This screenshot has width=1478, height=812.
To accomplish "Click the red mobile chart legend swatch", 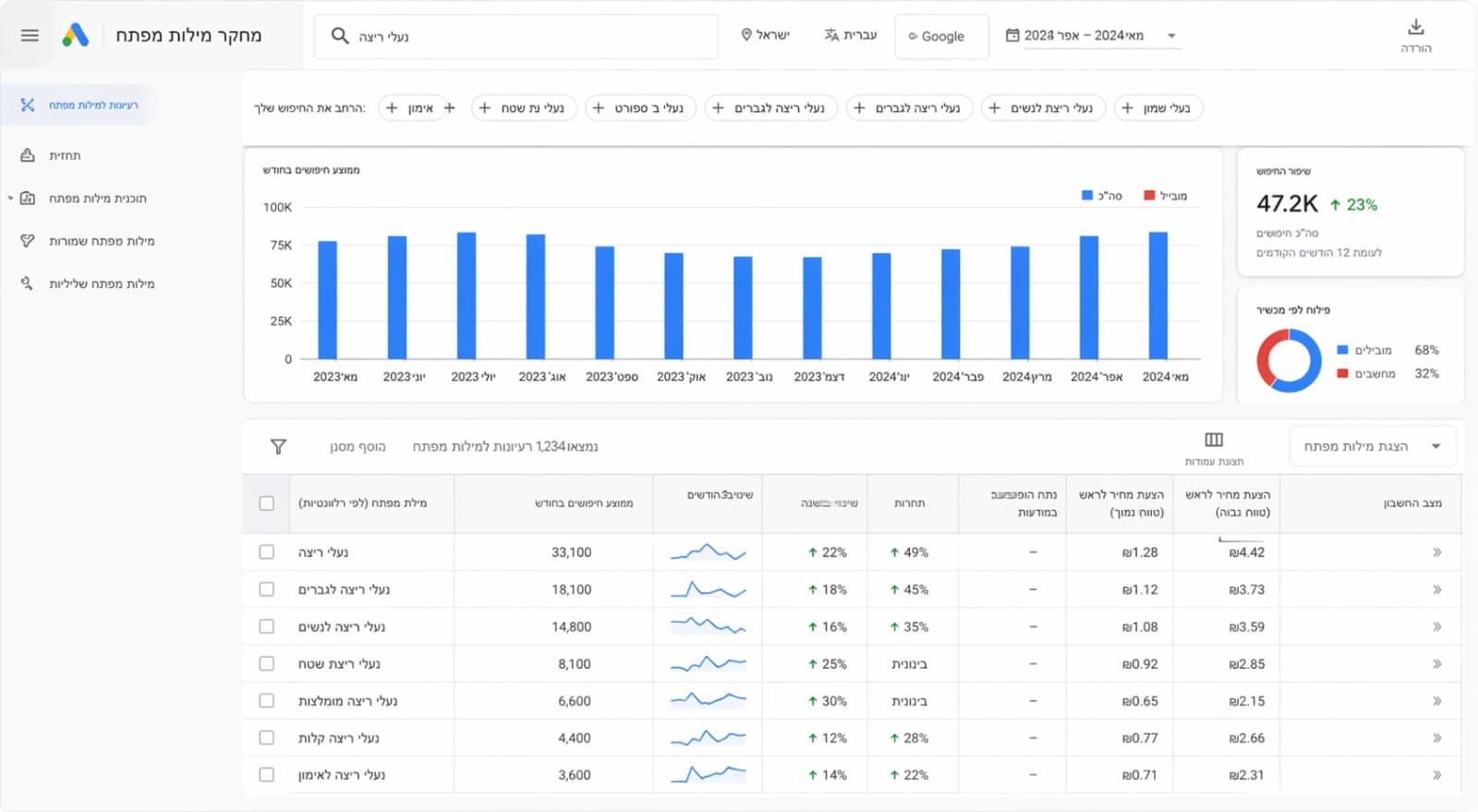I will [1149, 195].
